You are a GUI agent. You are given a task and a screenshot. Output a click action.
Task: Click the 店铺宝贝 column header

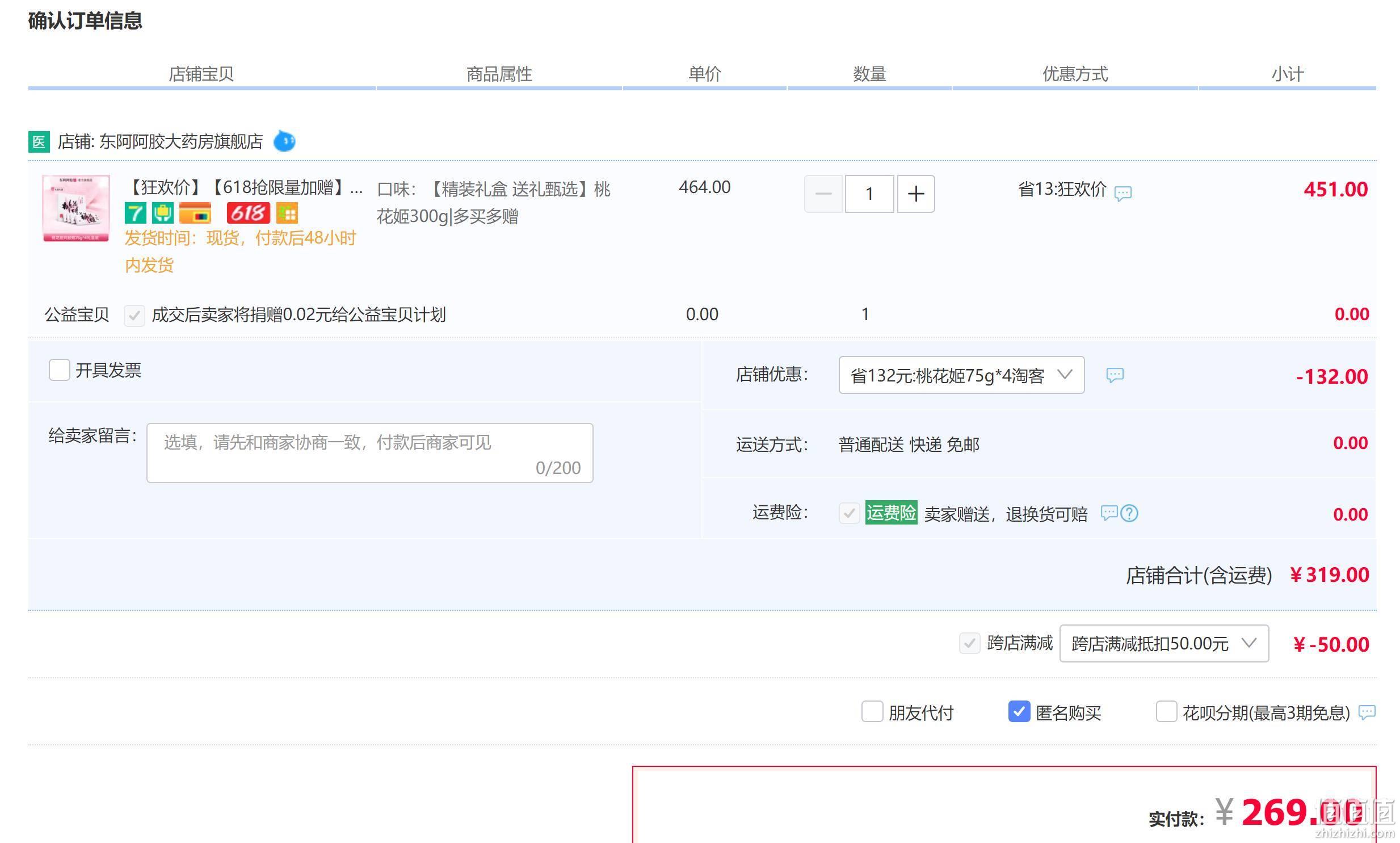click(201, 74)
